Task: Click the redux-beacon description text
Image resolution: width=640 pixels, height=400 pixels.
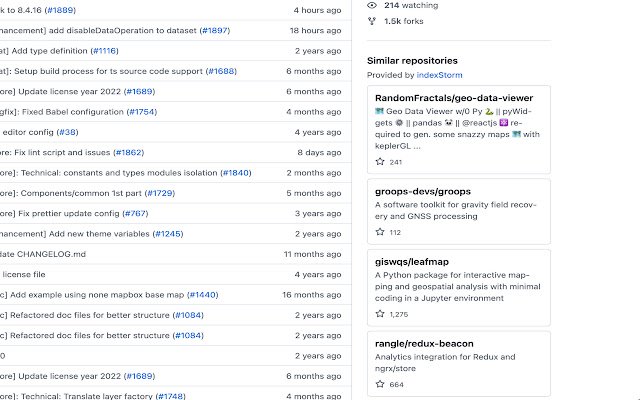Action: pyautogui.click(x=445, y=362)
